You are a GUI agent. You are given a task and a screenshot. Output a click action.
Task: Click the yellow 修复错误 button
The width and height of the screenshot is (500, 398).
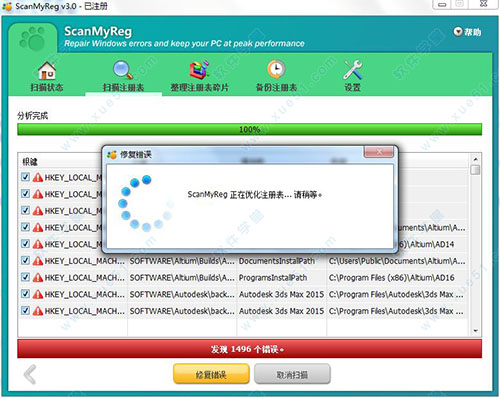(x=211, y=374)
